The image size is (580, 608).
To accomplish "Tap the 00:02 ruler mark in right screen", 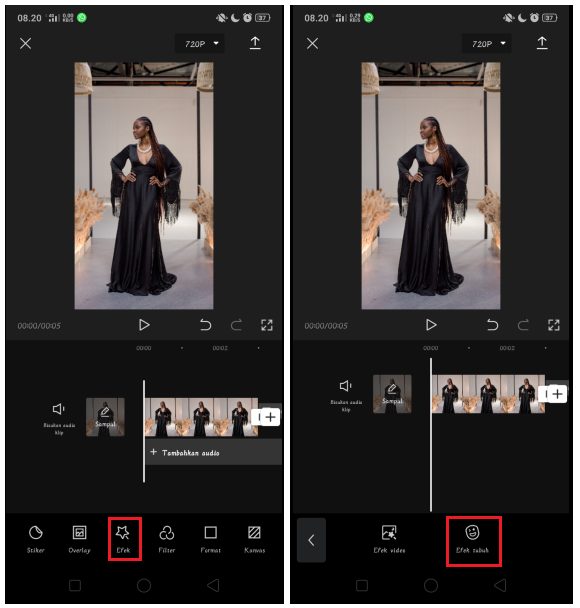I will (507, 348).
